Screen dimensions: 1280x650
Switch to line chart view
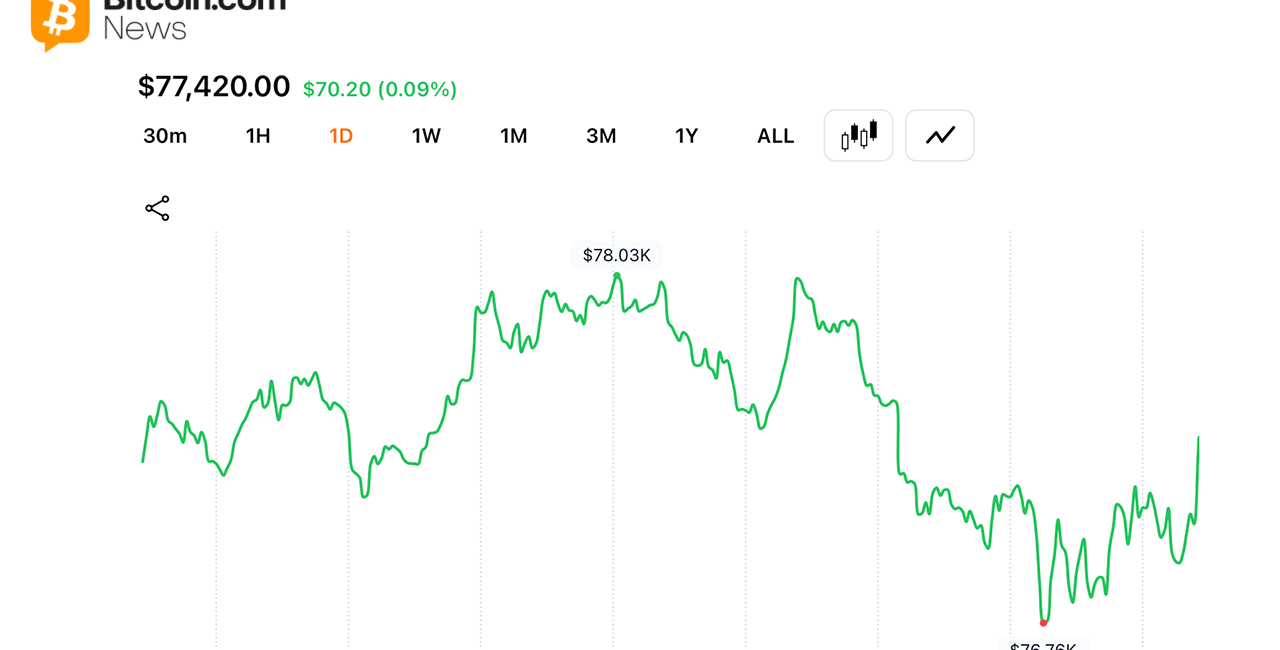pyautogui.click(x=940, y=135)
